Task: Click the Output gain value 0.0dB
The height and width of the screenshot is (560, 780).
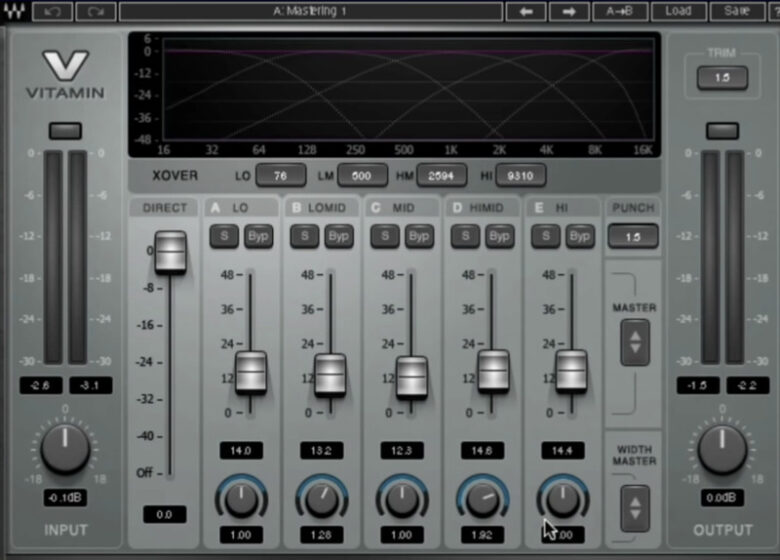Action: point(722,497)
